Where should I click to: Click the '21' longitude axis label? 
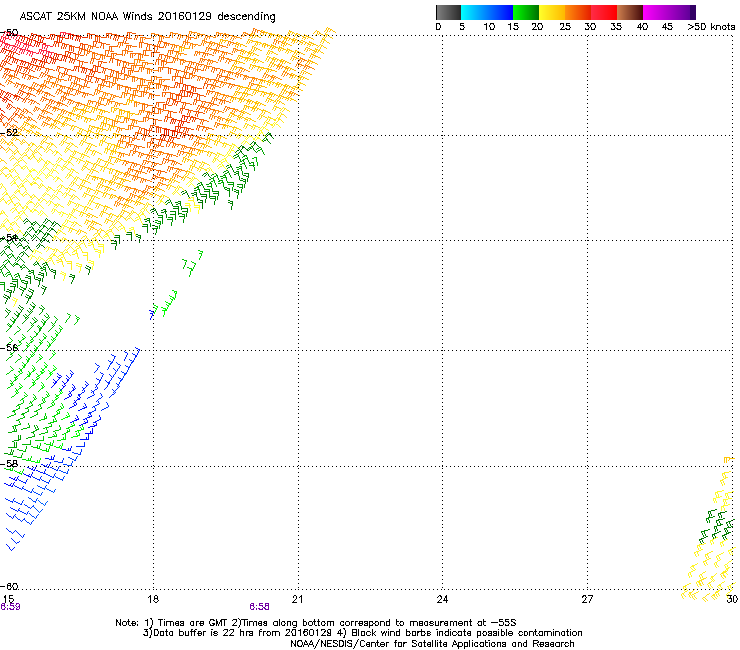(x=297, y=599)
